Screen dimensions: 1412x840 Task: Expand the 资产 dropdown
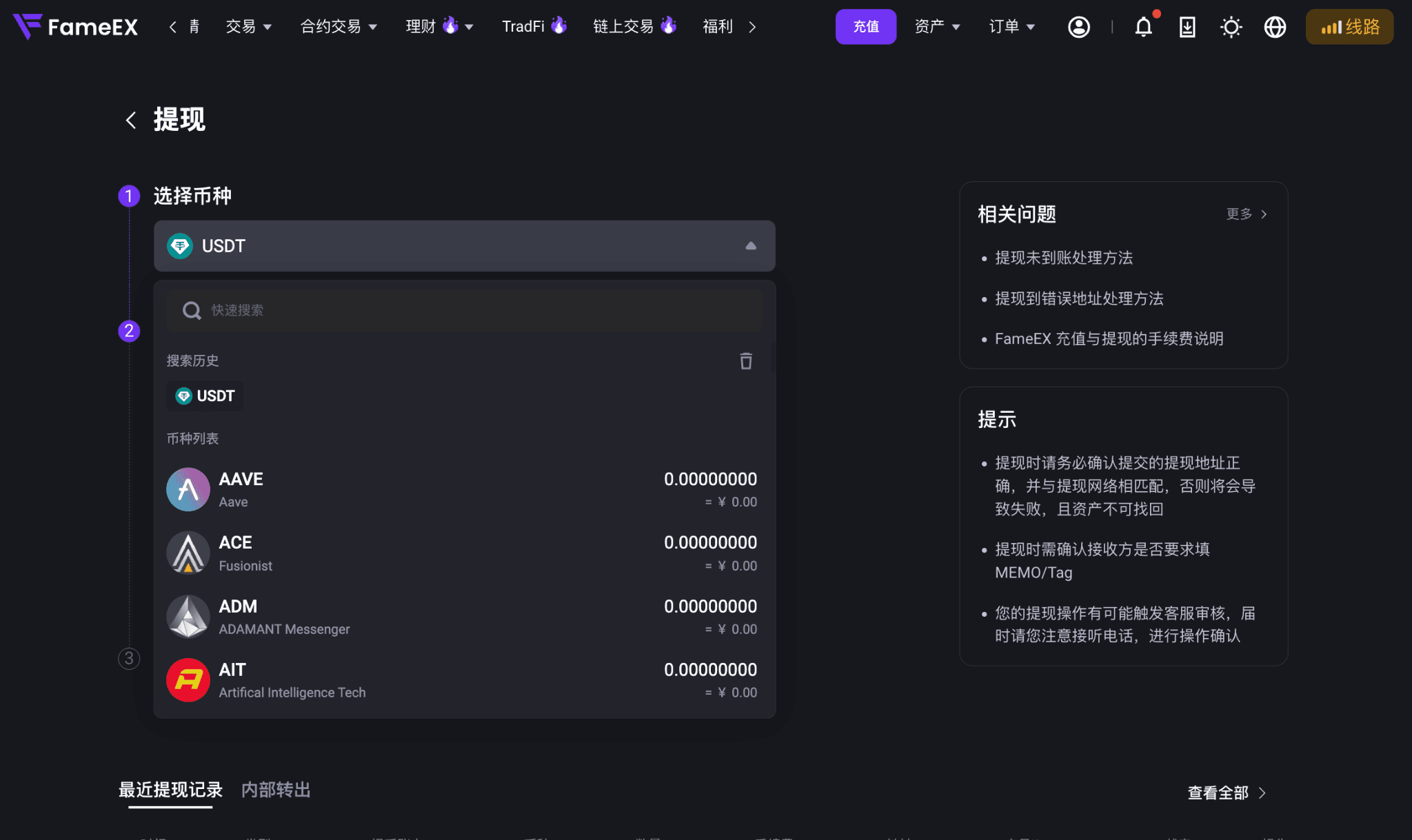pyautogui.click(x=937, y=27)
